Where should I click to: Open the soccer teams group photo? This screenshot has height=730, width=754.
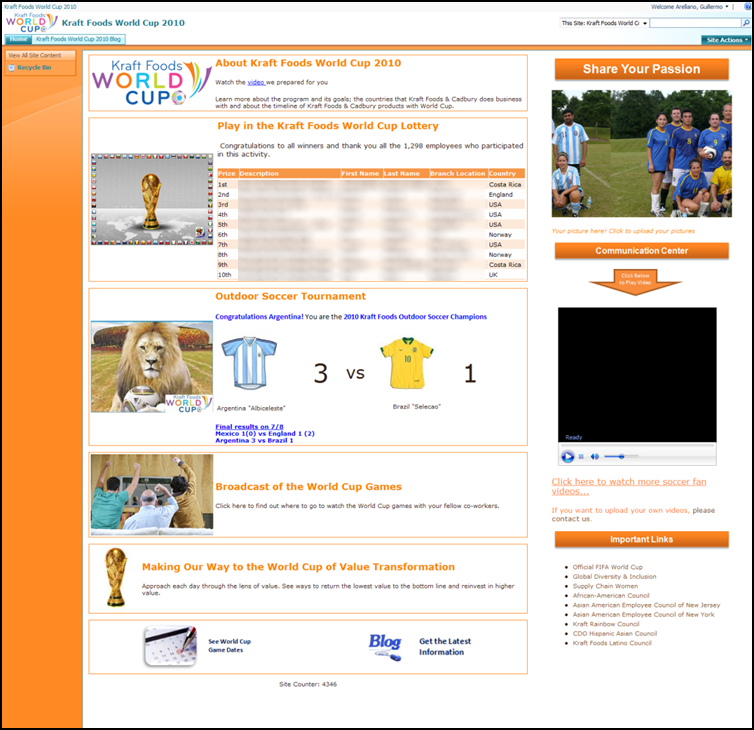(x=641, y=153)
